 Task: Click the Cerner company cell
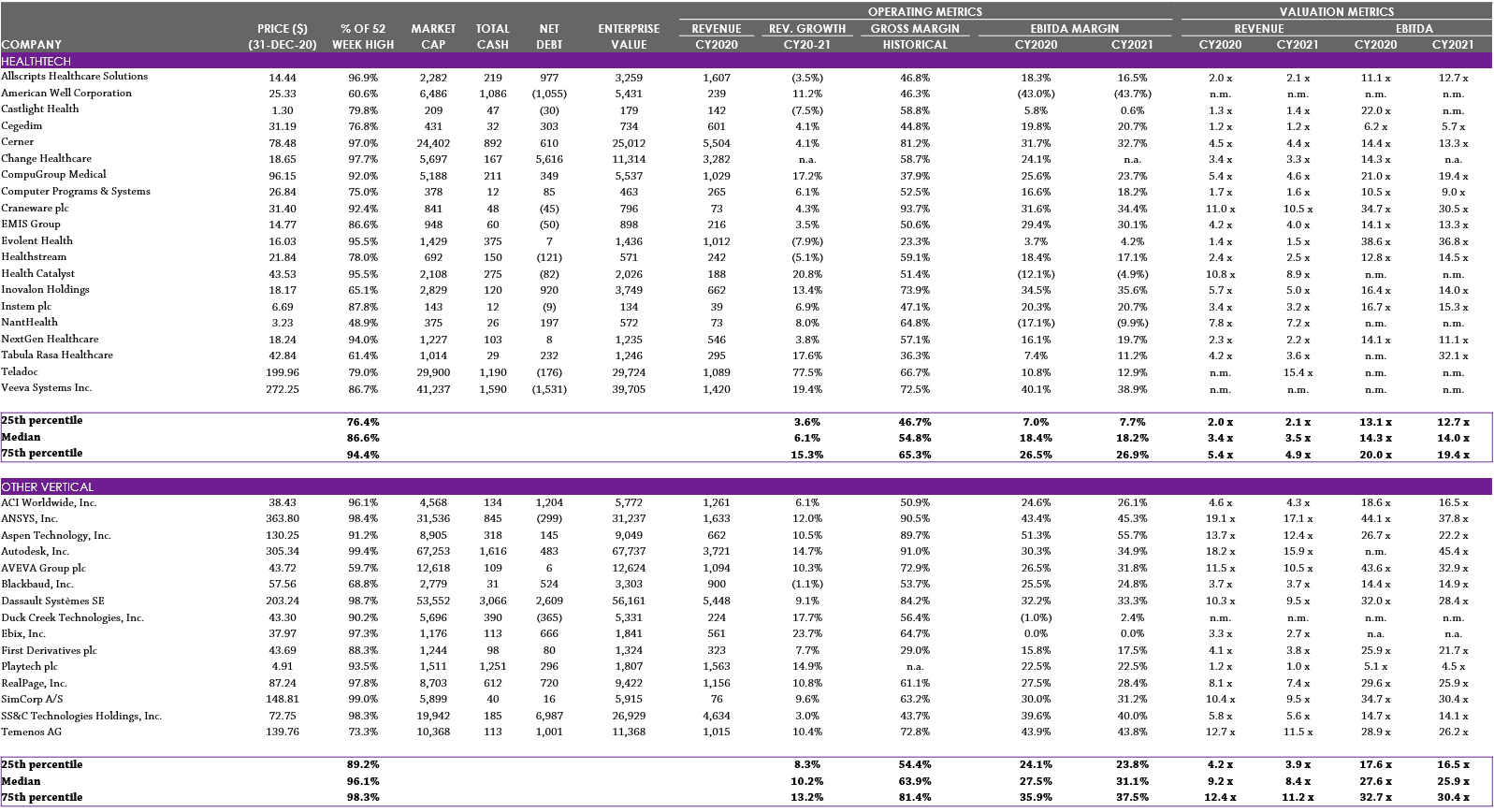pos(18,142)
